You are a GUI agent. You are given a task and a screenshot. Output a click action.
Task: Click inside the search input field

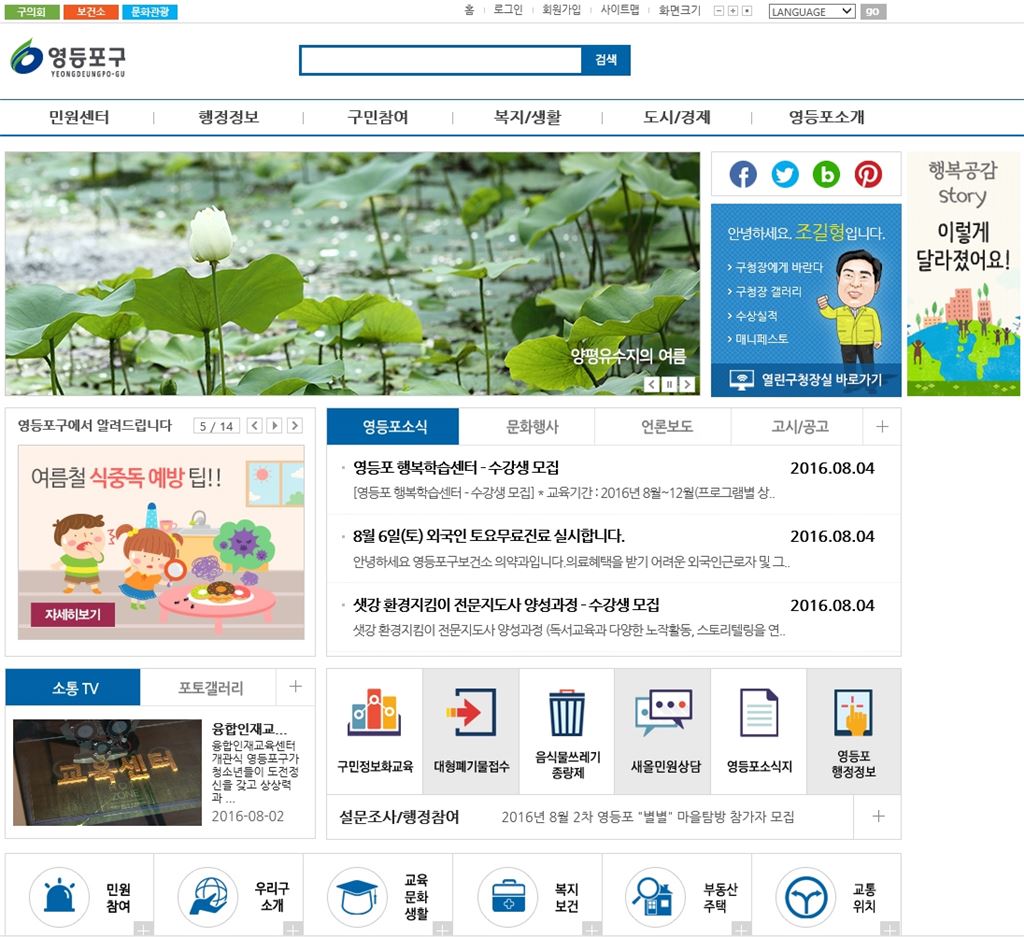(440, 60)
